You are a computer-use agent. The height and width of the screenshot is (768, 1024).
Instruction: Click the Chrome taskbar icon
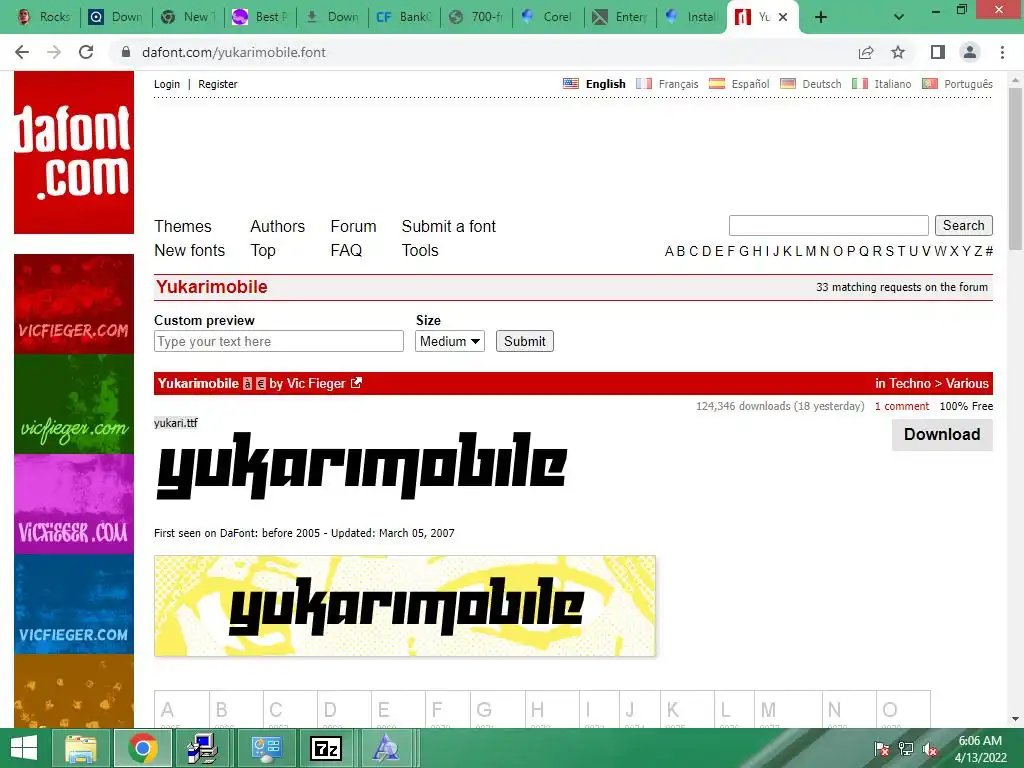pos(143,748)
